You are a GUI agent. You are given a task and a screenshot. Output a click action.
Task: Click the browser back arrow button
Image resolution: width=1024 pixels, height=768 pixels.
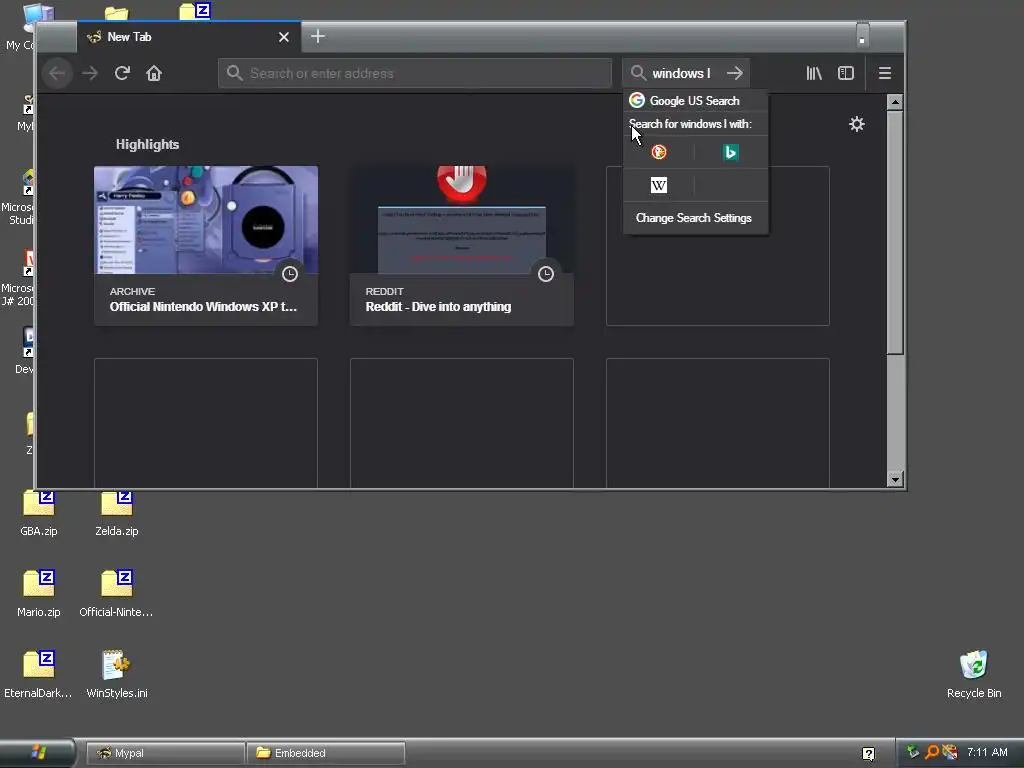57,73
